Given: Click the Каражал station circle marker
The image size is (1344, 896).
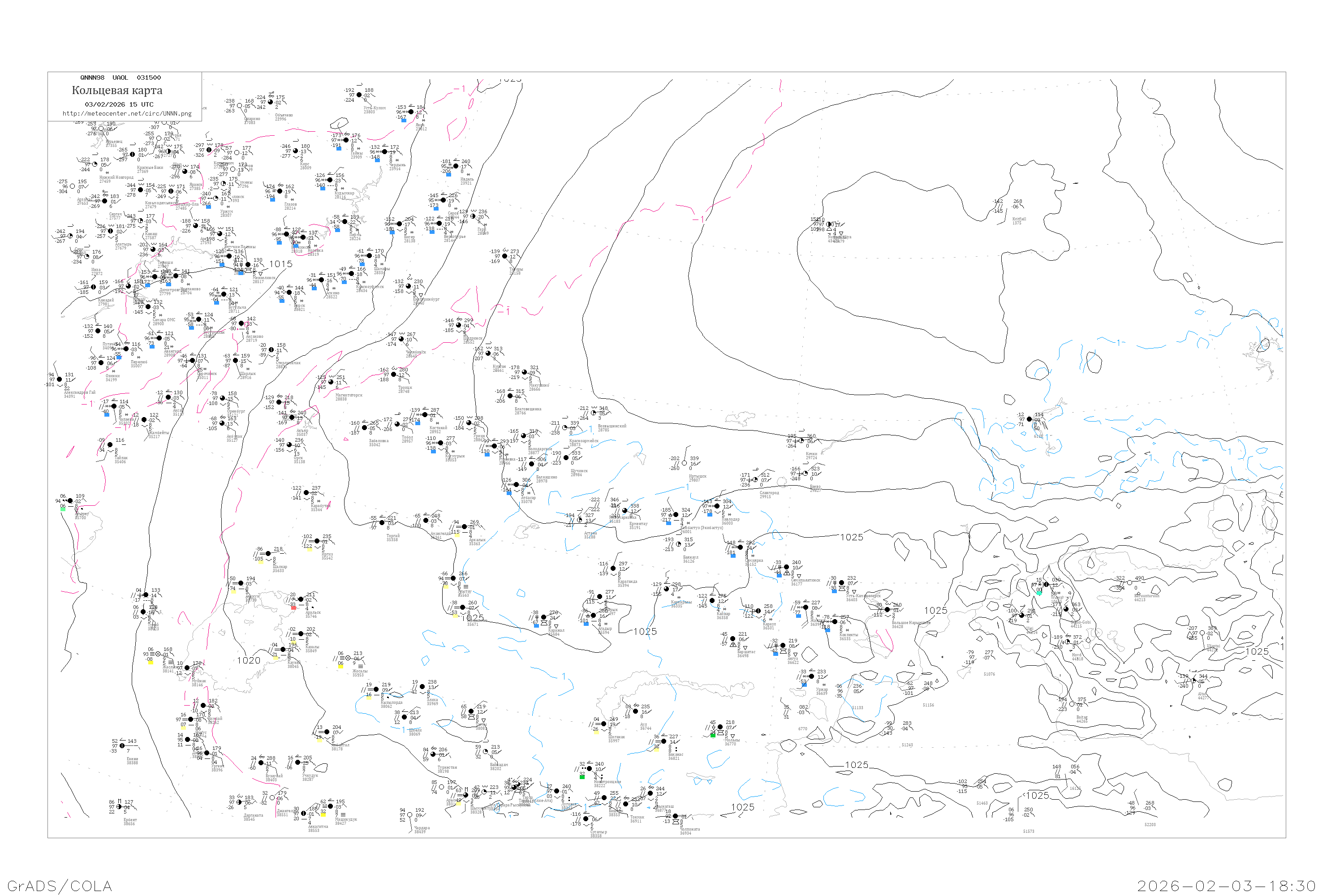Looking at the screenshot, I should 543,617.
